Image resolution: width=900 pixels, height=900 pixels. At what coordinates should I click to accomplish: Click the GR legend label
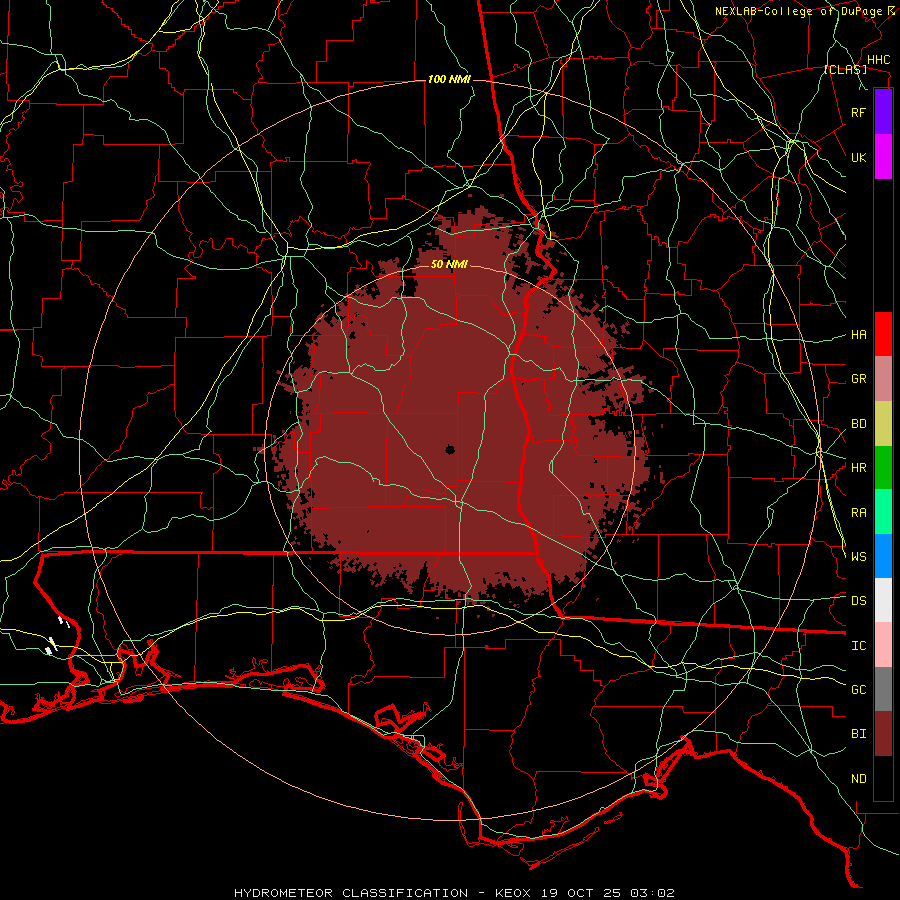point(858,379)
